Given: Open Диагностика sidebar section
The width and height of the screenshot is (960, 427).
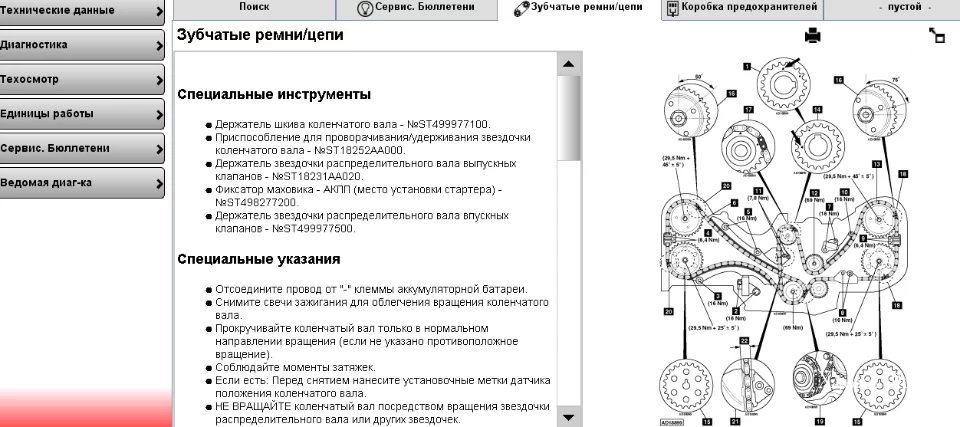Looking at the screenshot, I should pos(82,45).
